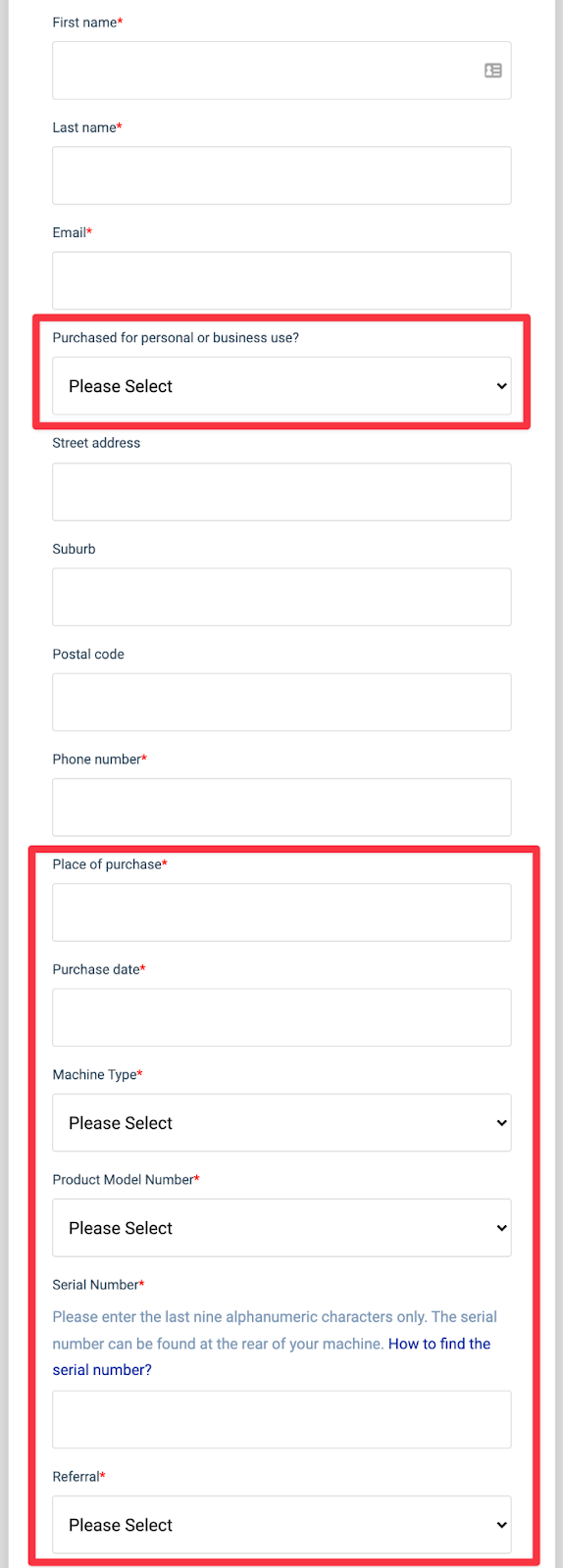Screen dimensions: 563x1568
Task: Click into the Last name field
Action: point(281,175)
